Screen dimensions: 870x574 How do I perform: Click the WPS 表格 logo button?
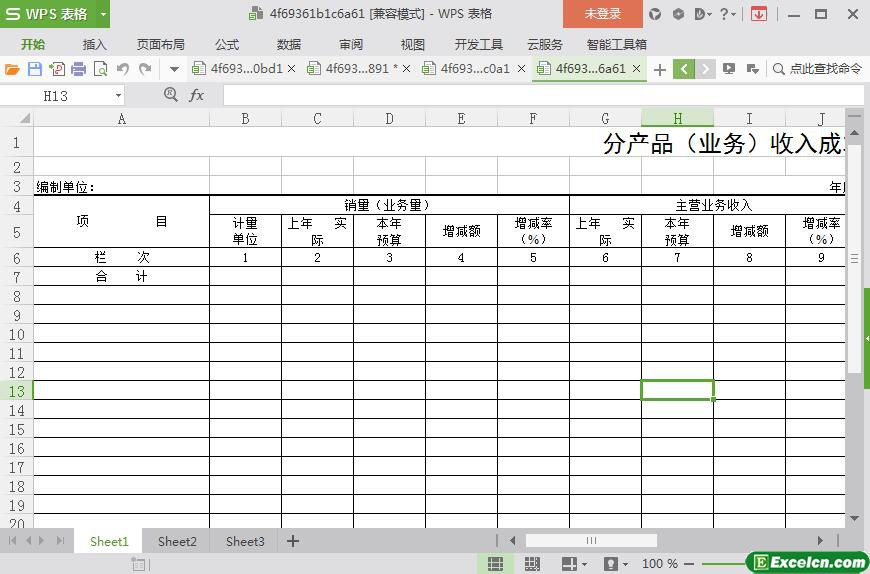pyautogui.click(x=48, y=14)
